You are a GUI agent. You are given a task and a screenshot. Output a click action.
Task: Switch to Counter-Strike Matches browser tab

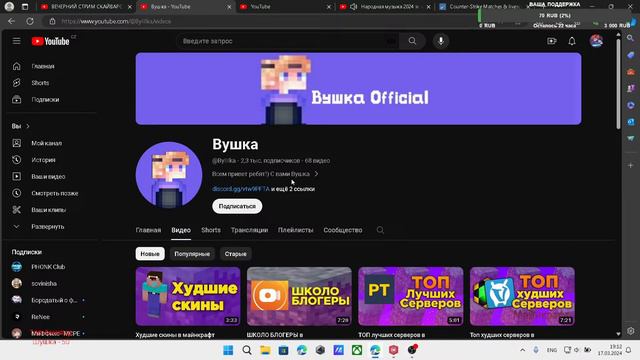tap(484, 7)
